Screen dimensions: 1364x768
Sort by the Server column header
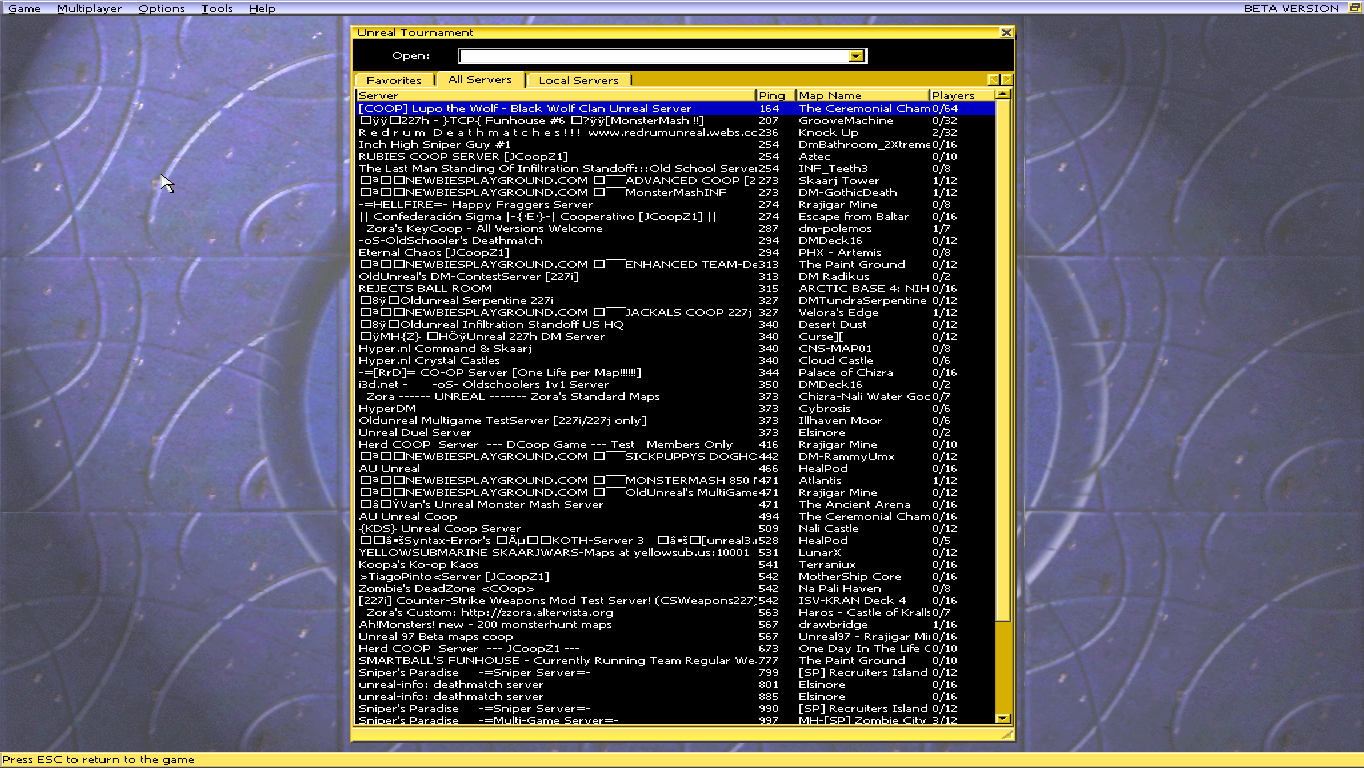tap(555, 95)
